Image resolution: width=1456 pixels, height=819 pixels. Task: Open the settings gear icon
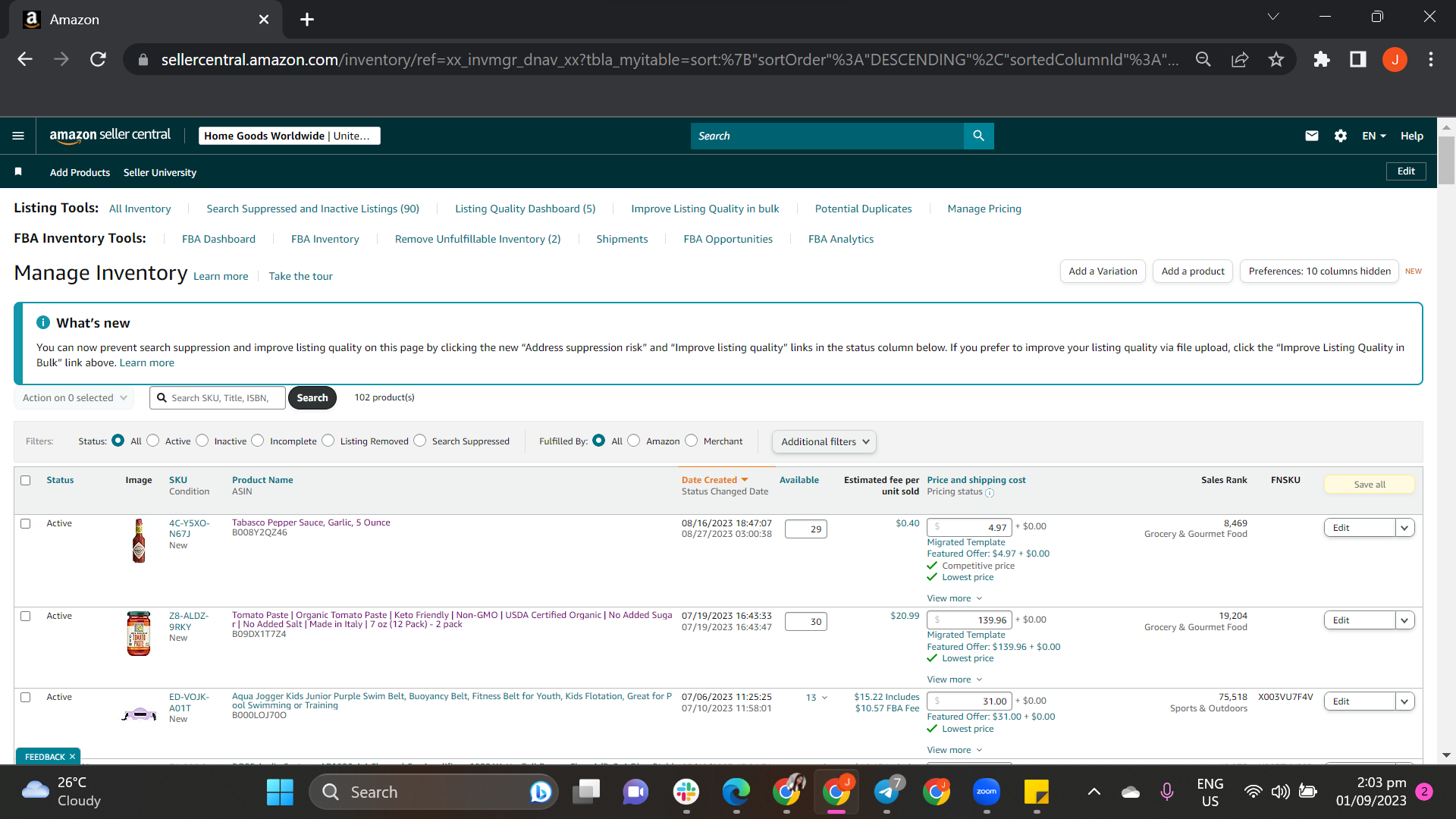coord(1341,136)
